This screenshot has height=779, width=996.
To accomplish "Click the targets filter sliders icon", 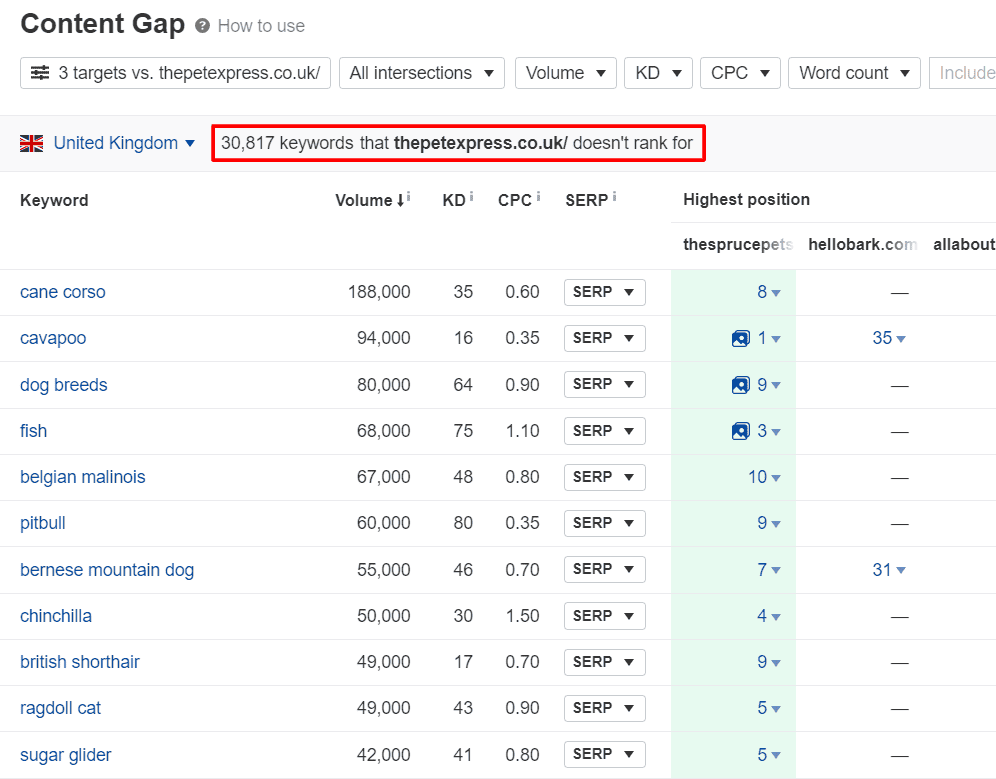I will tap(40, 73).
